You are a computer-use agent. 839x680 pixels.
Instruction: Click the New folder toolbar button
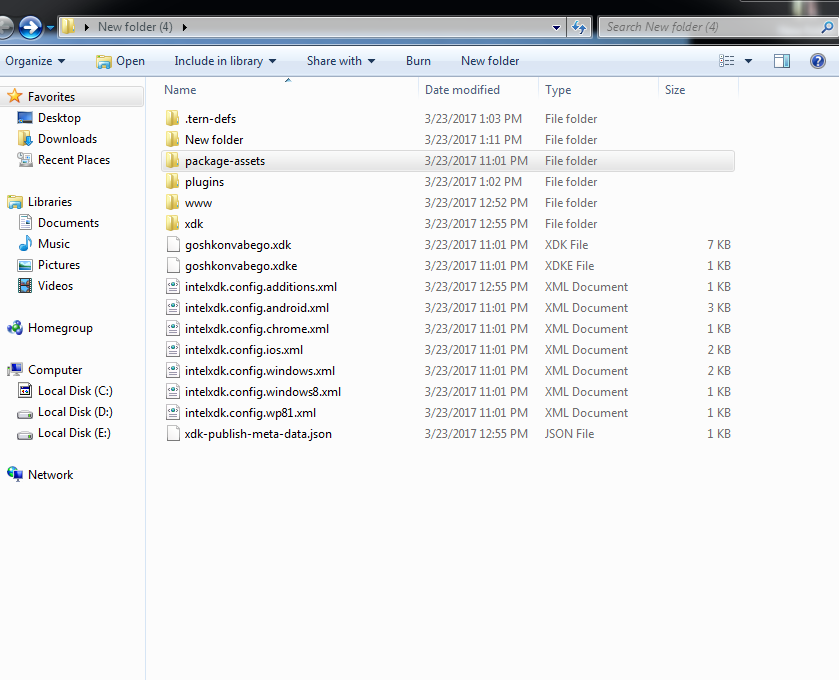(490, 61)
